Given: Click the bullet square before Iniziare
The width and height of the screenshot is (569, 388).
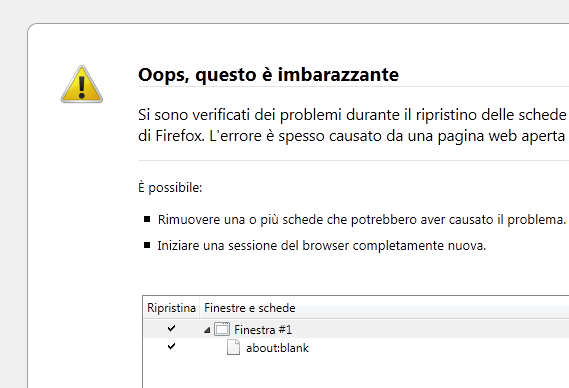Looking at the screenshot, I should [x=147, y=245].
